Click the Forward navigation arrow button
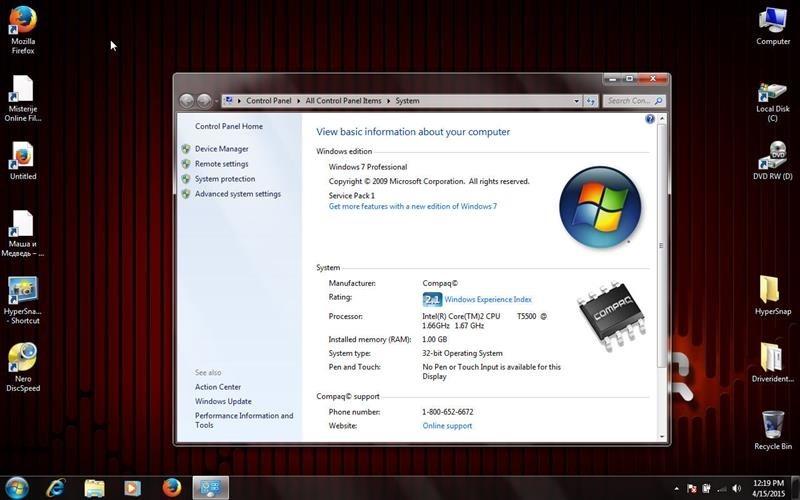Screen dimensions: 800x500 [x=204, y=101]
